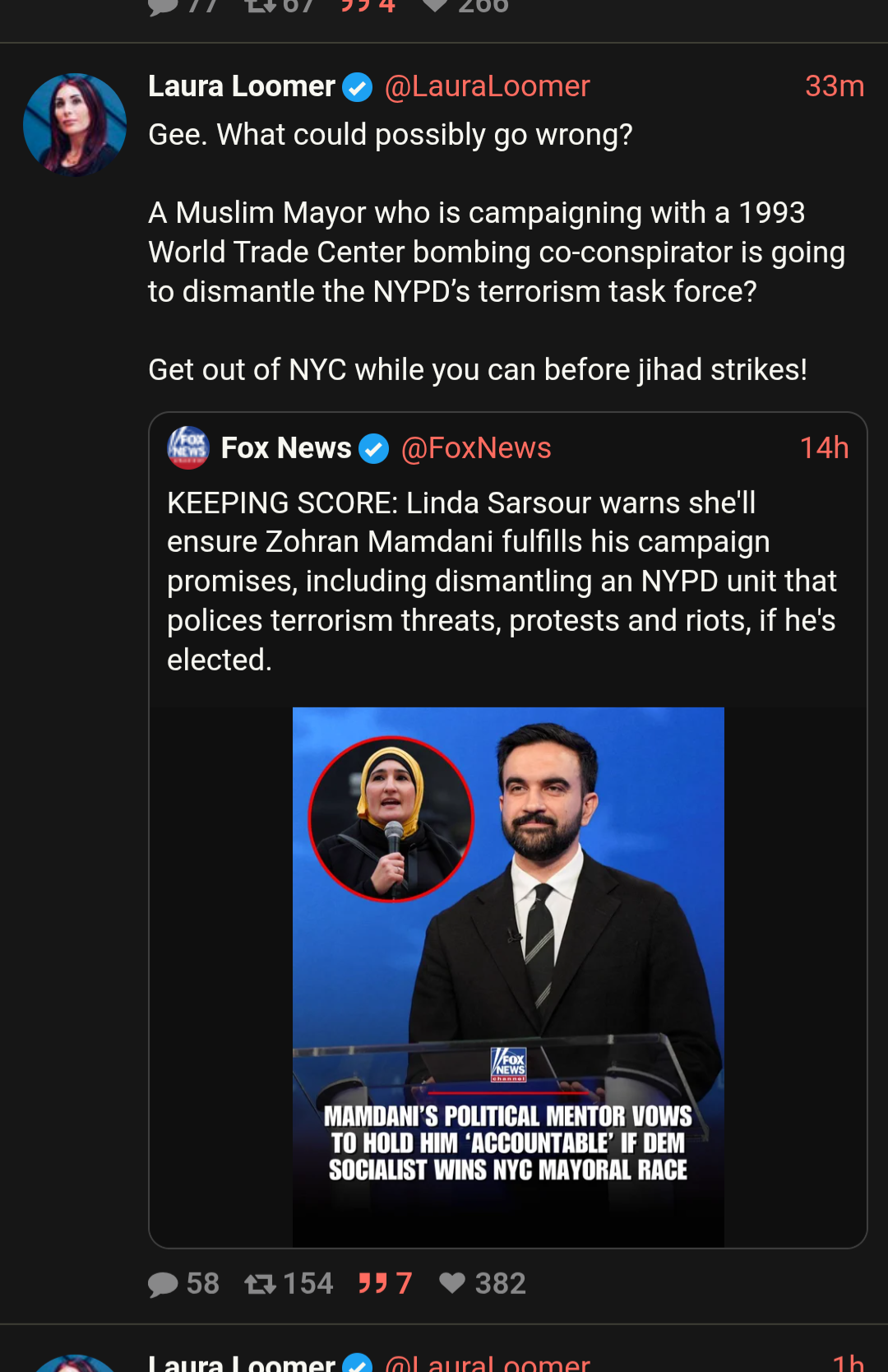Click the Fox News display name

coord(286,448)
